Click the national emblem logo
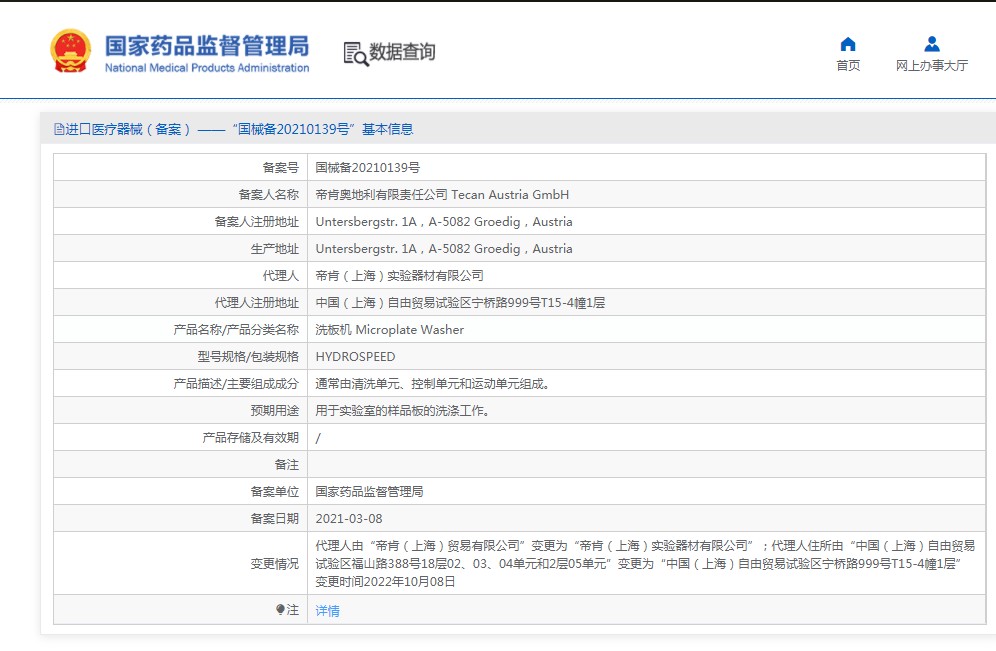Viewport: 996px width, 651px height. point(71,50)
